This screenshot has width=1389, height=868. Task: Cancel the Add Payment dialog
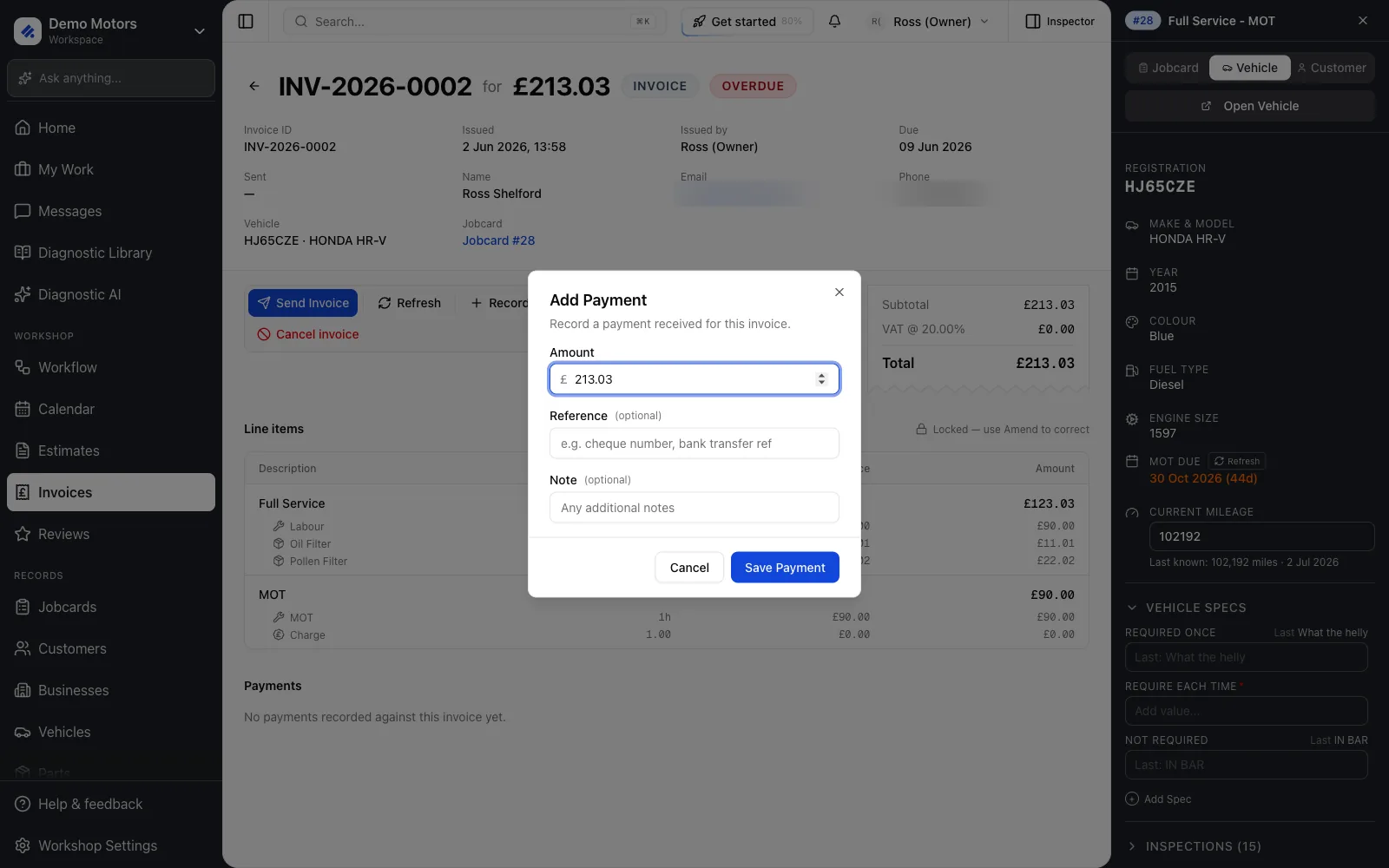(x=689, y=568)
